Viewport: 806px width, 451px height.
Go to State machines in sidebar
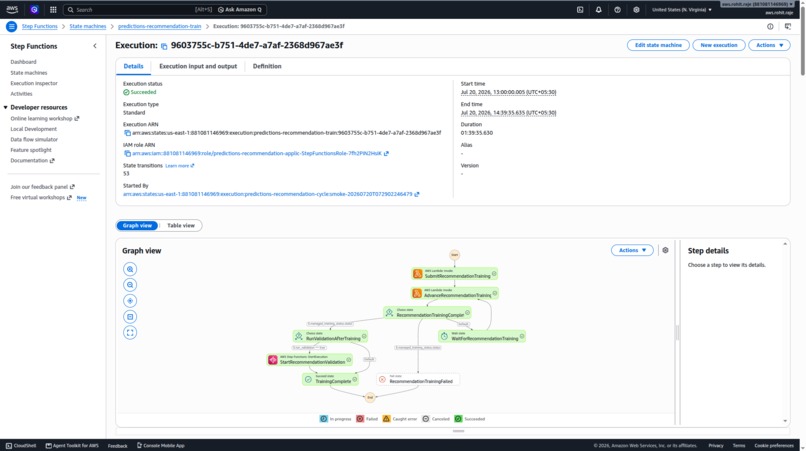29,73
